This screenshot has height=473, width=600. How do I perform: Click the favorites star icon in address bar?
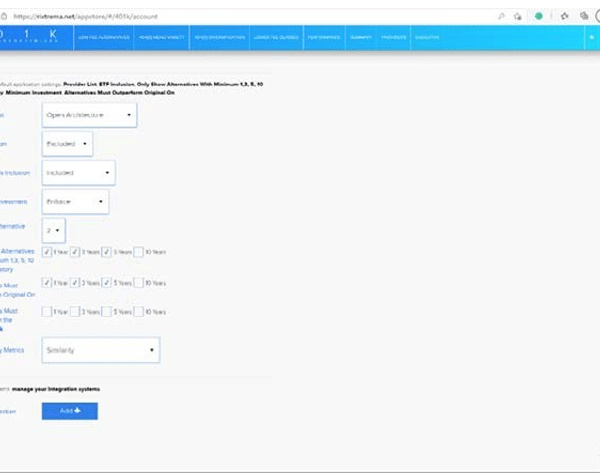[517, 16]
